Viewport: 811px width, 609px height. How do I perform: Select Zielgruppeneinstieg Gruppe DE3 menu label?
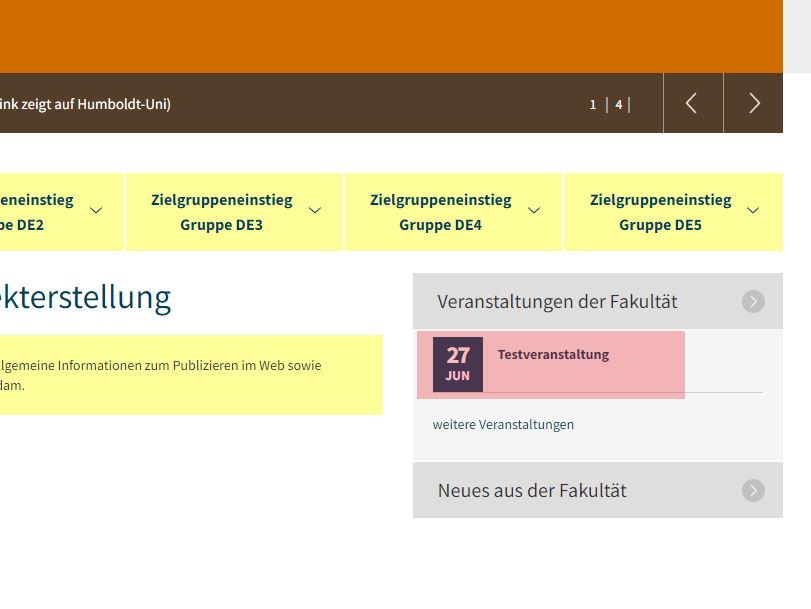222,212
